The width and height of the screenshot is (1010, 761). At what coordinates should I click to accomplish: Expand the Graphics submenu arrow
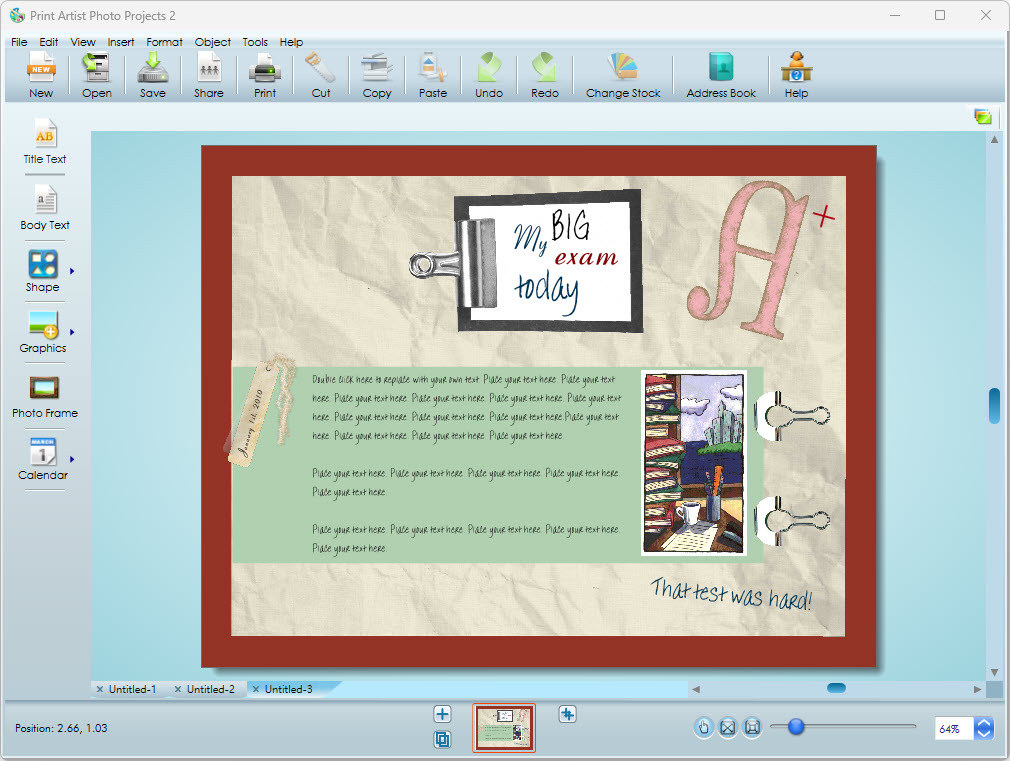72,331
